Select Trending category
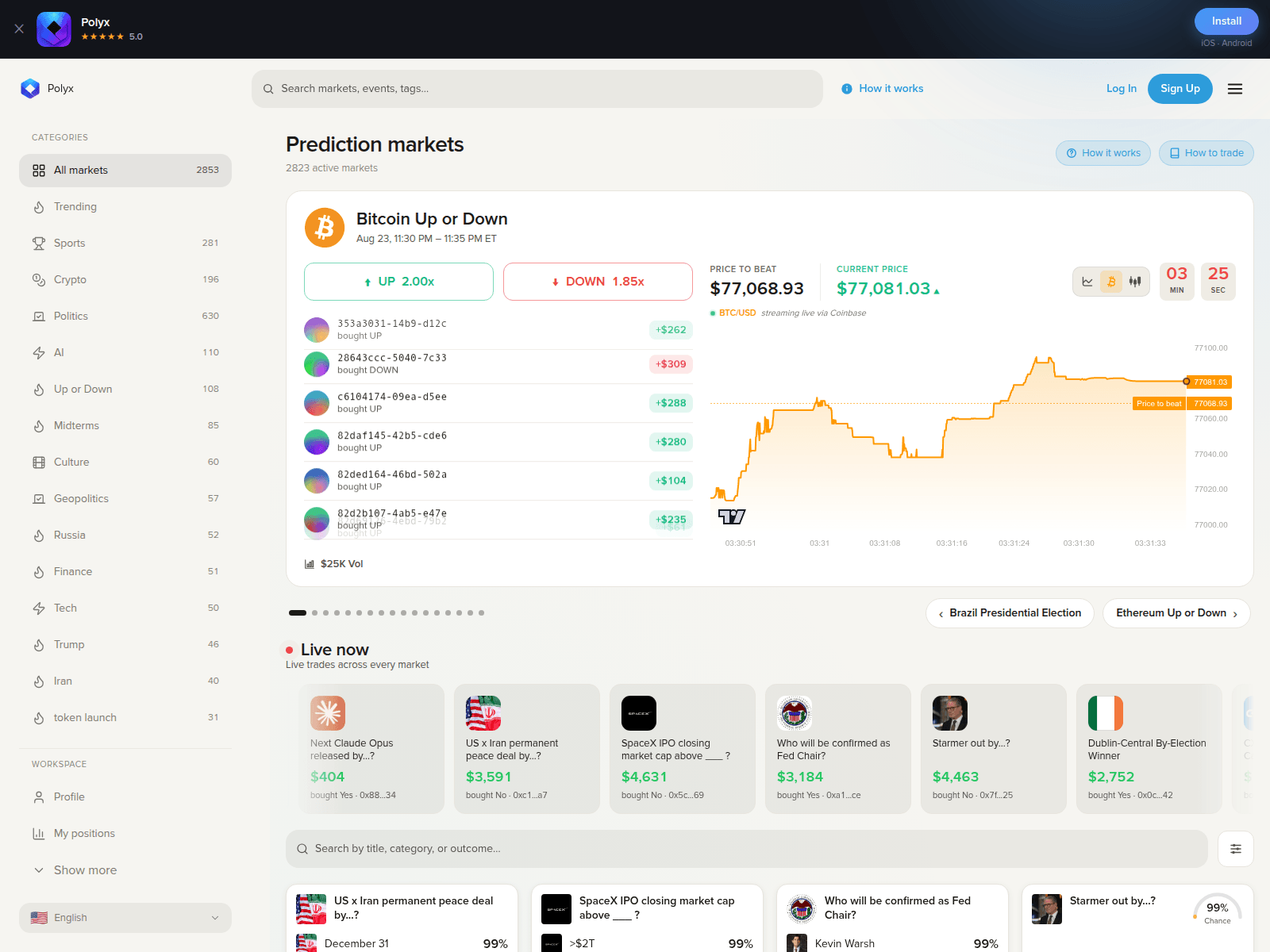The height and width of the screenshot is (952, 1270). (125, 207)
